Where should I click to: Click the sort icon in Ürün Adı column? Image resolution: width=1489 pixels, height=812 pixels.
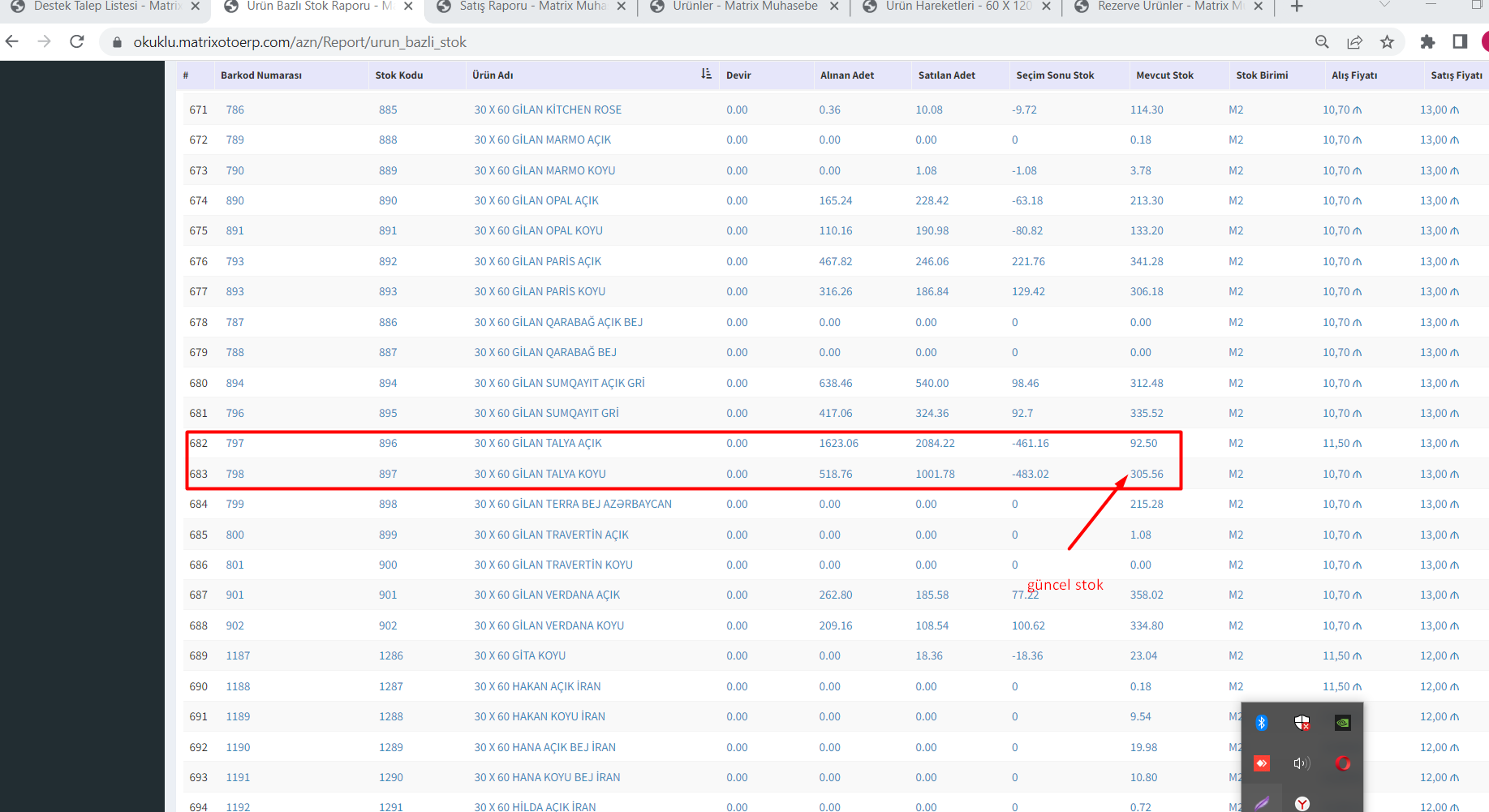(706, 74)
